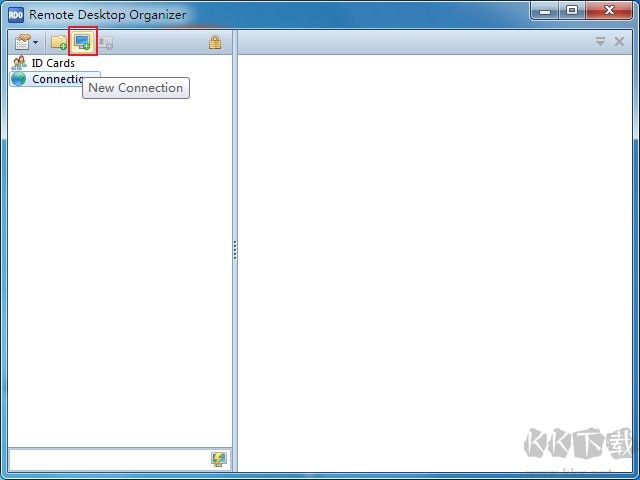The image size is (640, 480).
Task: Click the New Folder toolbar icon
Action: pyautogui.click(x=59, y=42)
